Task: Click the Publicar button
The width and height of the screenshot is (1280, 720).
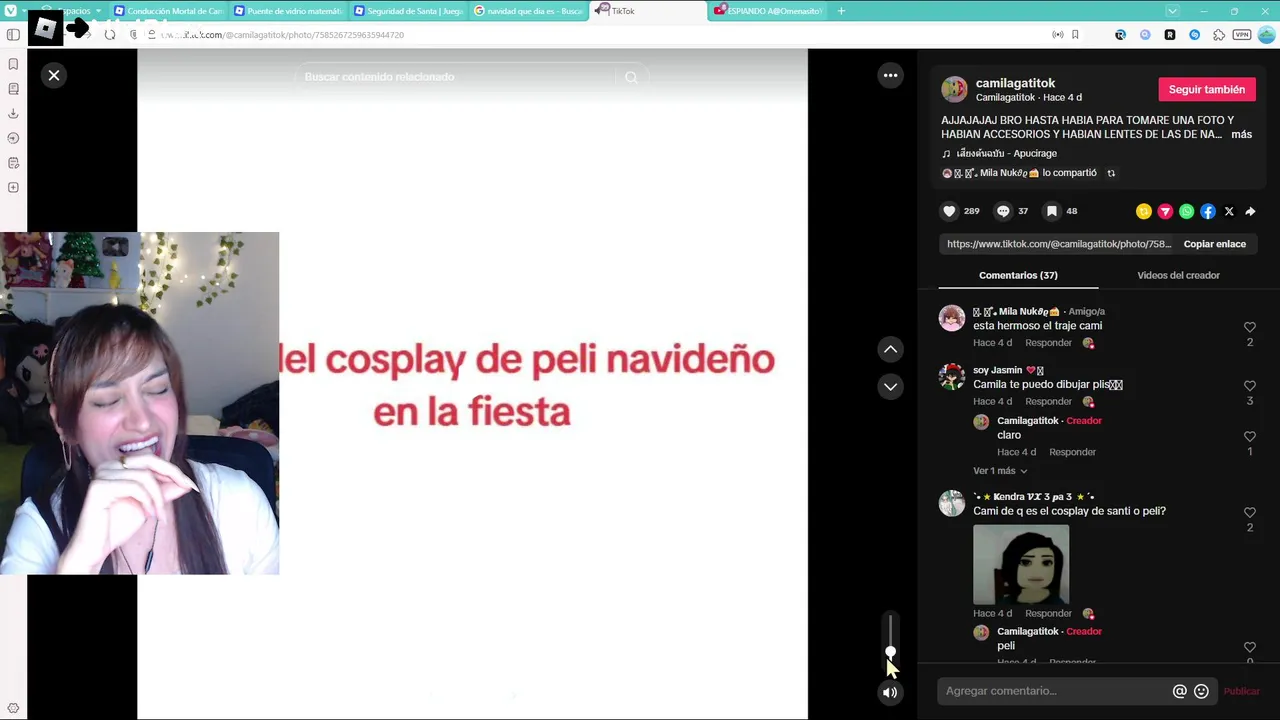Action: tap(1241, 691)
